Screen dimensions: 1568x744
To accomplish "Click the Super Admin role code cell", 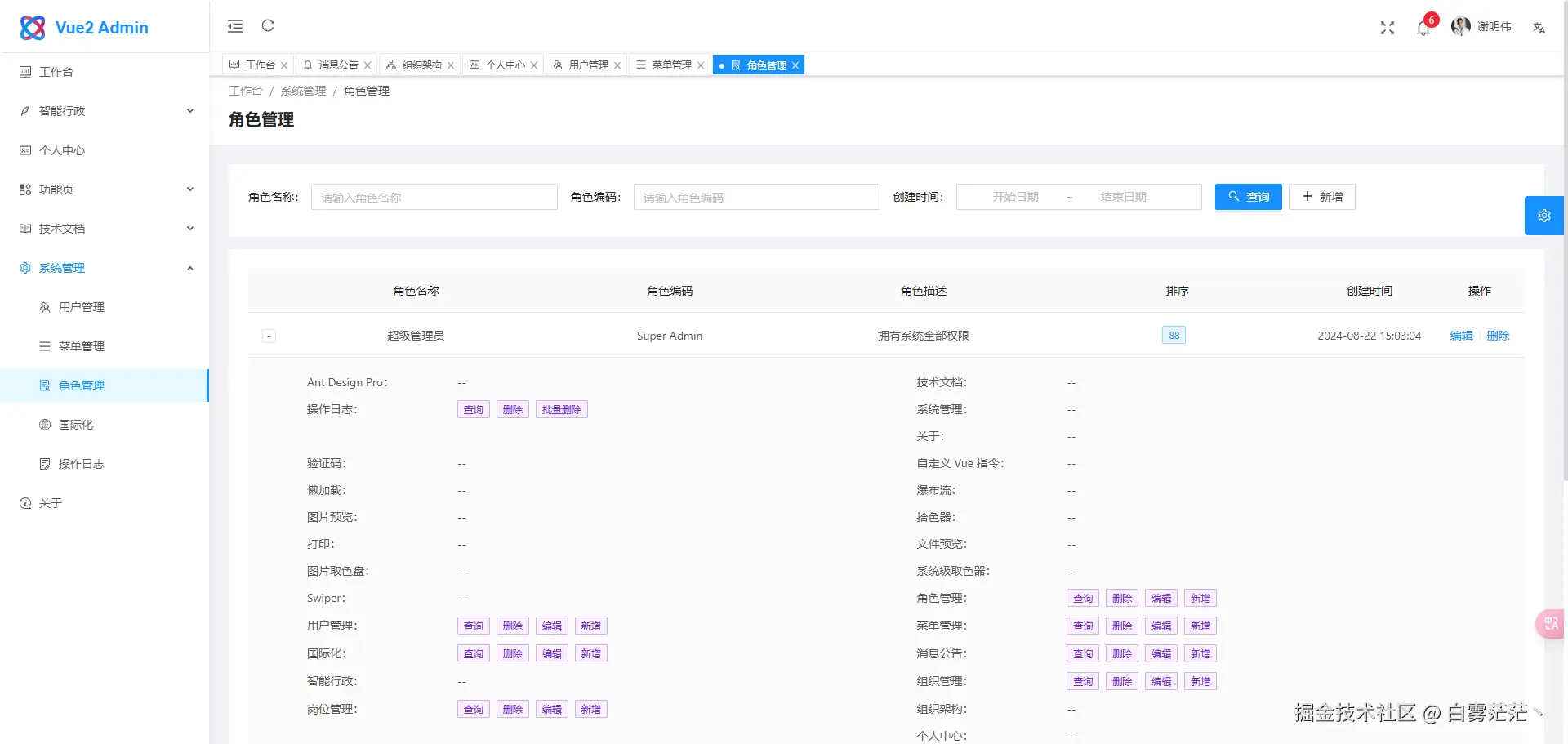I will 670,336.
